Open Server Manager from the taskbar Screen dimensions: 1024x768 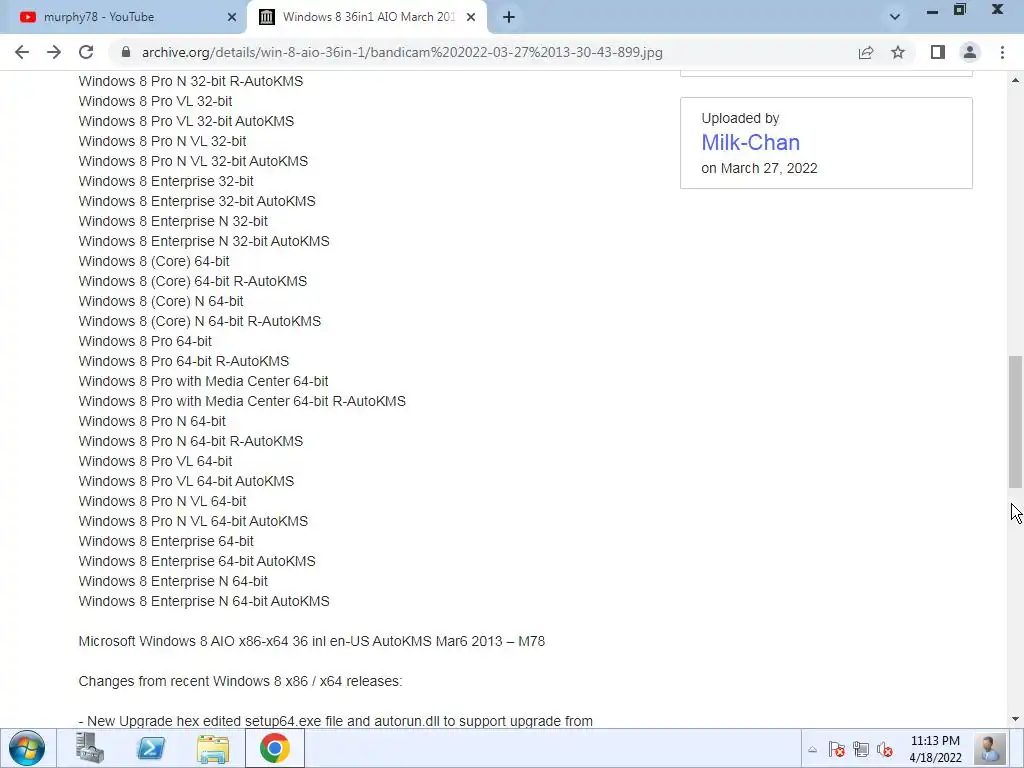89,748
